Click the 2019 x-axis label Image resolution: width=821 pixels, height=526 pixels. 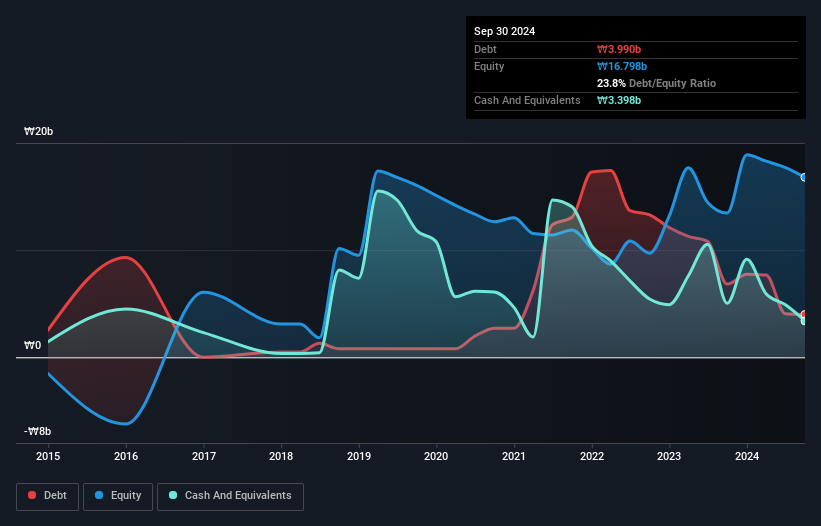(x=359, y=456)
